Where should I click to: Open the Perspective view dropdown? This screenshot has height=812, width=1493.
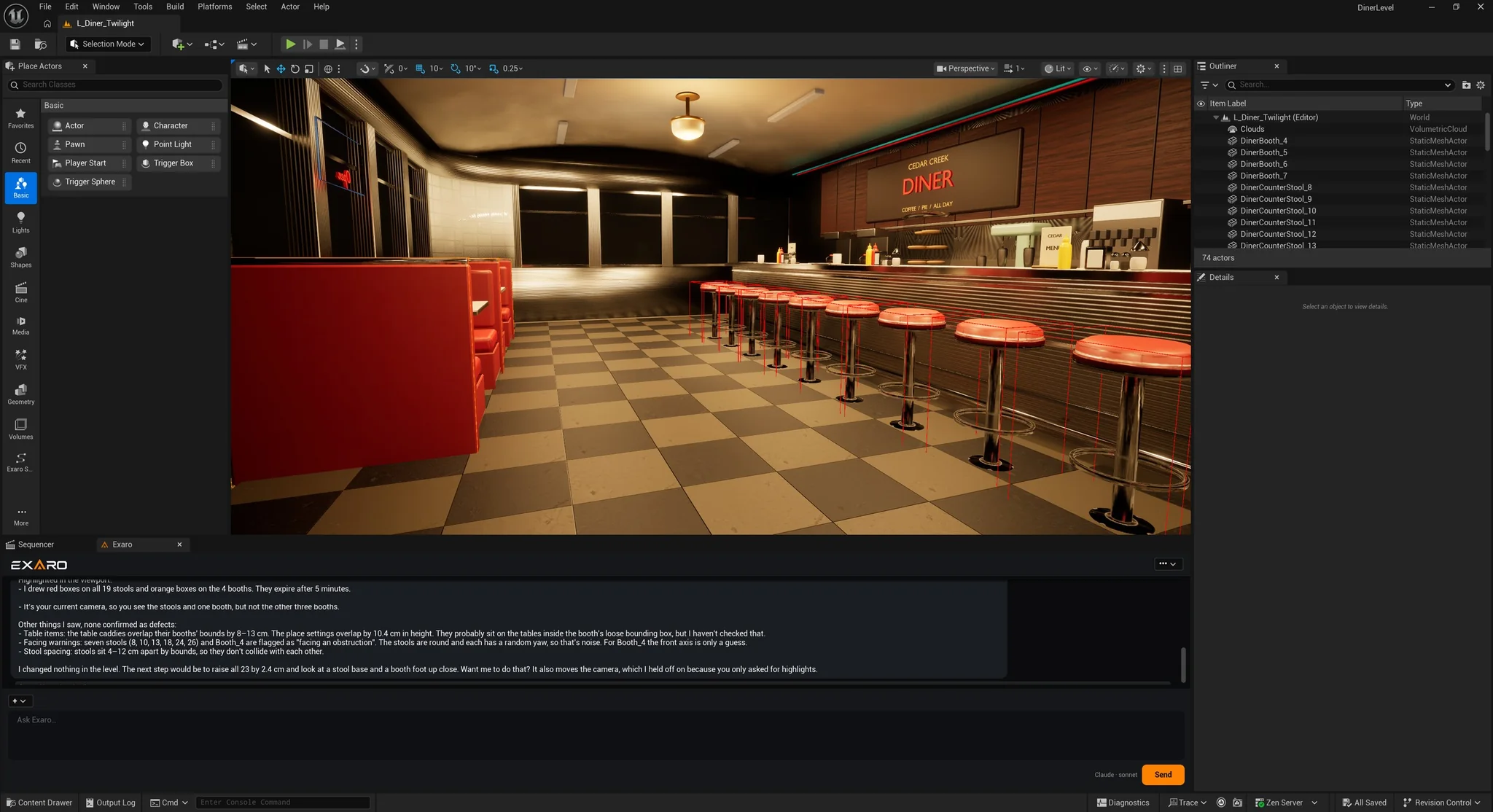(965, 69)
